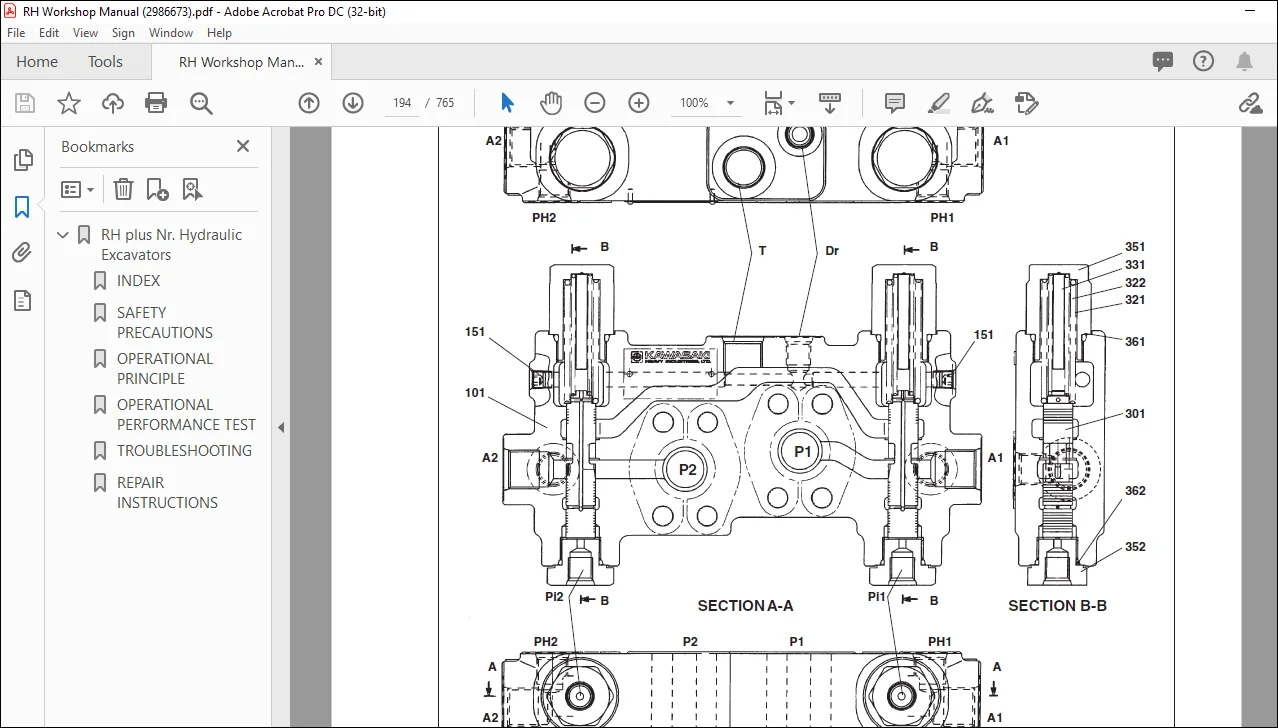1278x728 pixels.
Task: Print the document with the printer icon
Action: click(x=156, y=103)
